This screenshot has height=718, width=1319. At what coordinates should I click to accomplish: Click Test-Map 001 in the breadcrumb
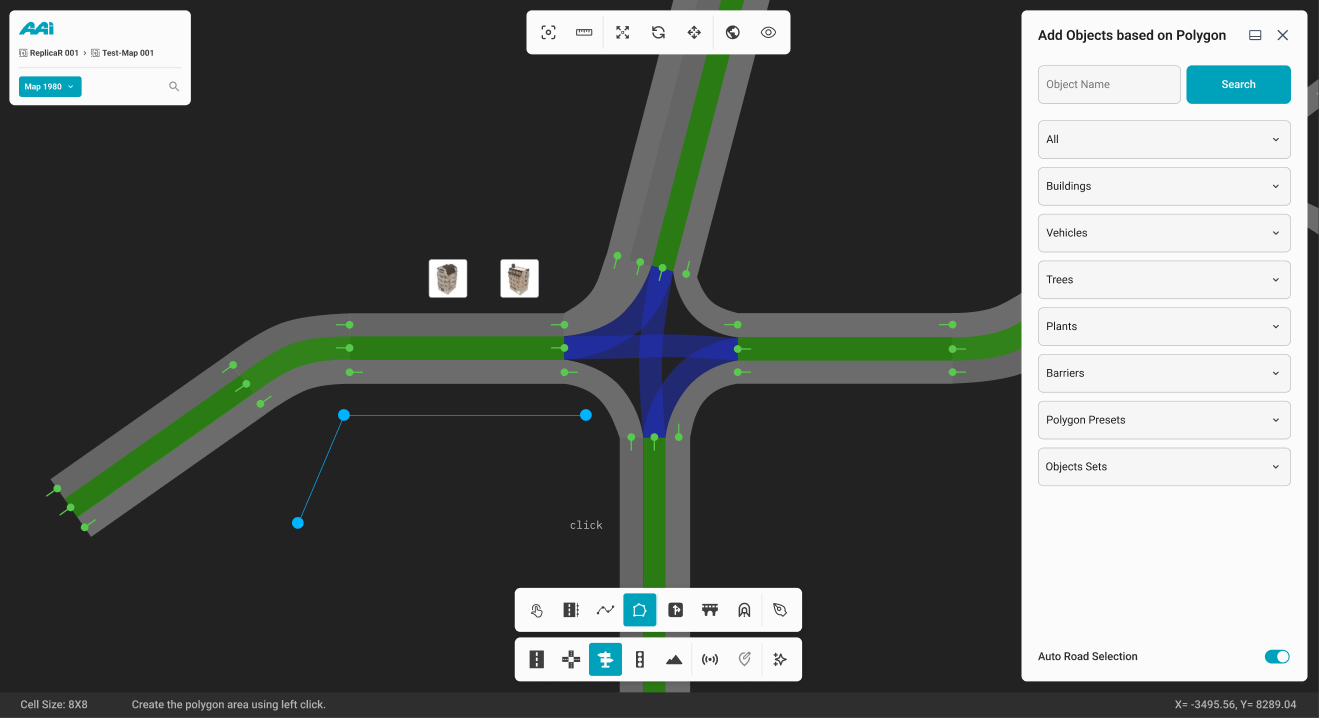click(x=127, y=53)
